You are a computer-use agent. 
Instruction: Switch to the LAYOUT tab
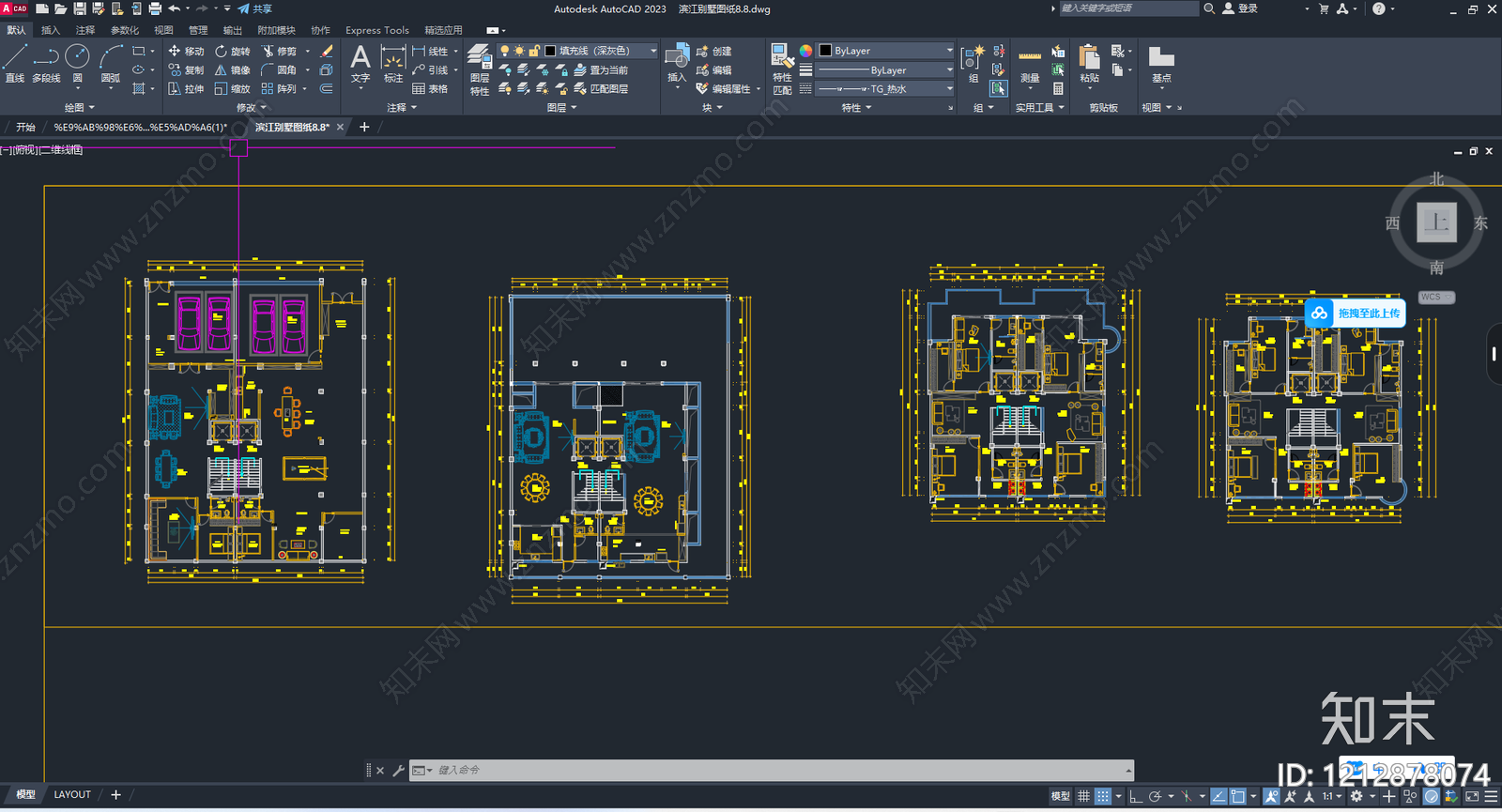tap(72, 794)
